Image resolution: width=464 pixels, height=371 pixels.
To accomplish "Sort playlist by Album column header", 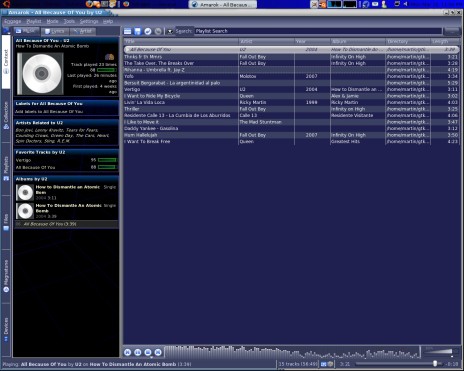I will pyautogui.click(x=357, y=42).
